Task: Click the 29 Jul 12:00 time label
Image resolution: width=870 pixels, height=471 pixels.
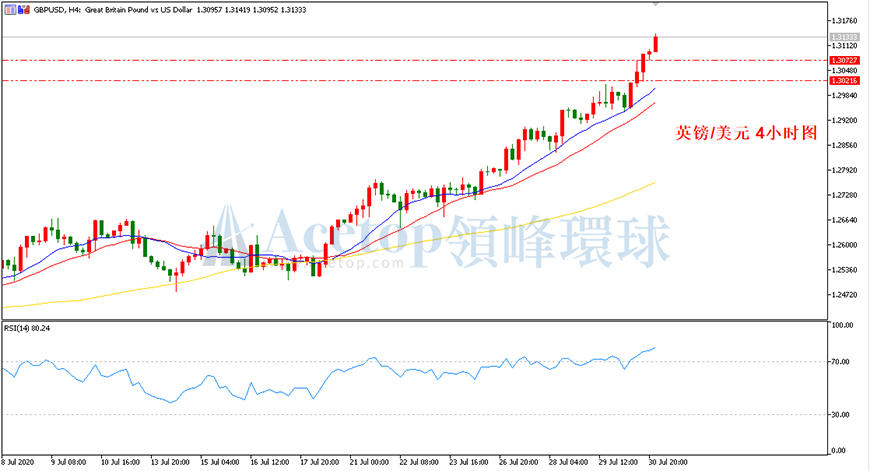Action: (x=618, y=462)
